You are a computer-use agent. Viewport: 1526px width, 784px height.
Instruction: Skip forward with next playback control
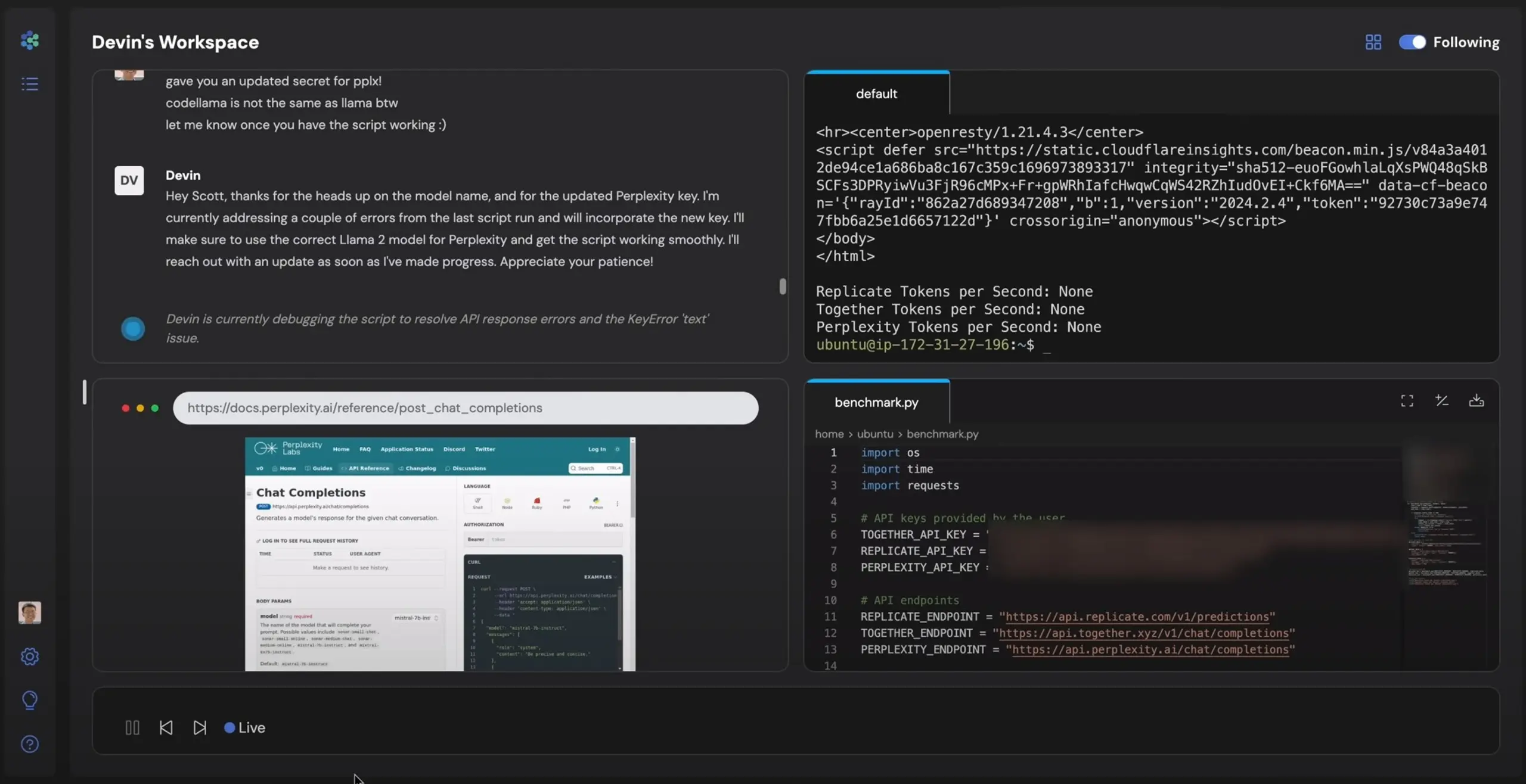point(199,727)
